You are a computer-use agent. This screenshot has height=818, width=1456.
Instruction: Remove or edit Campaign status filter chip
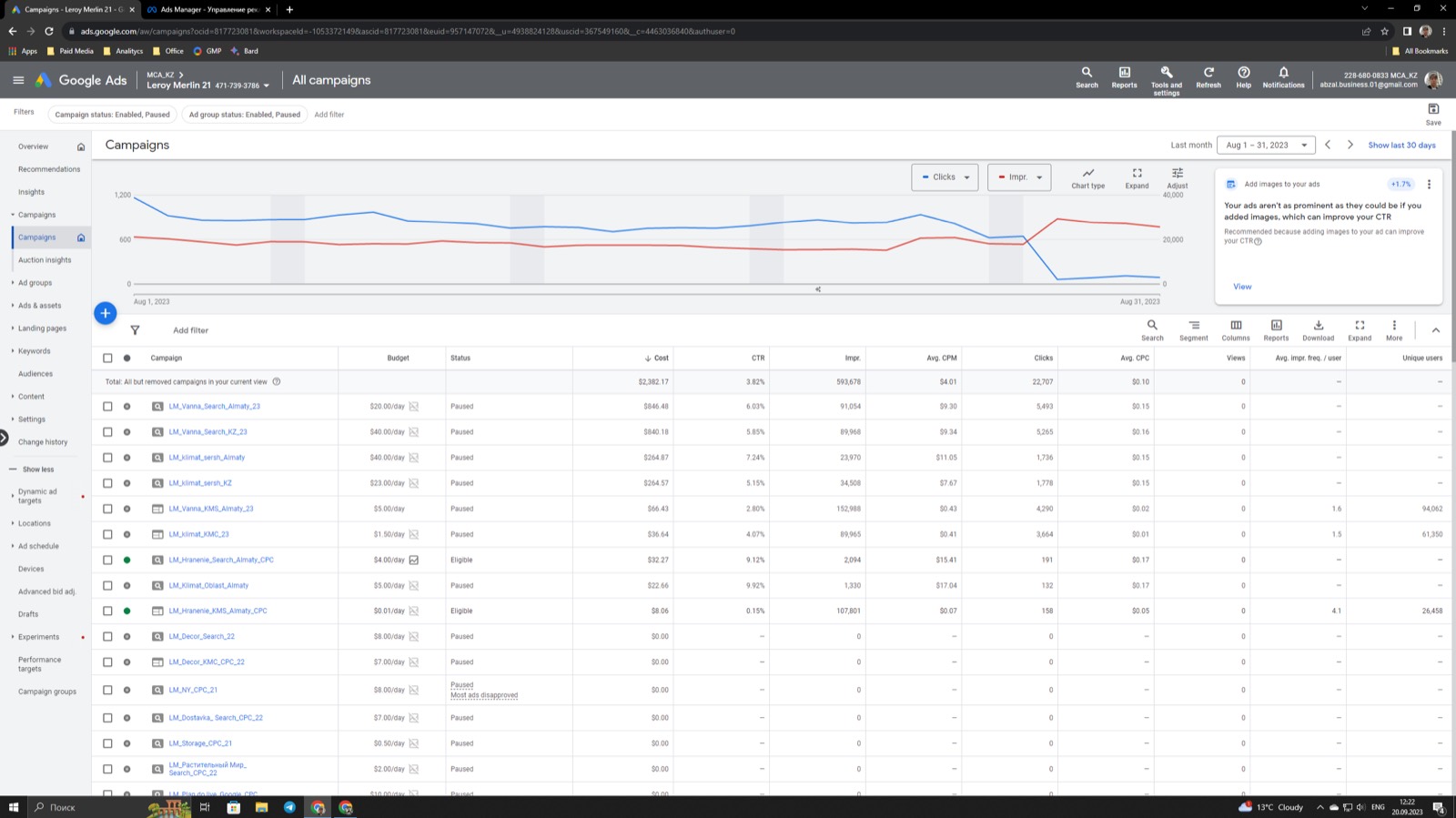point(112,115)
